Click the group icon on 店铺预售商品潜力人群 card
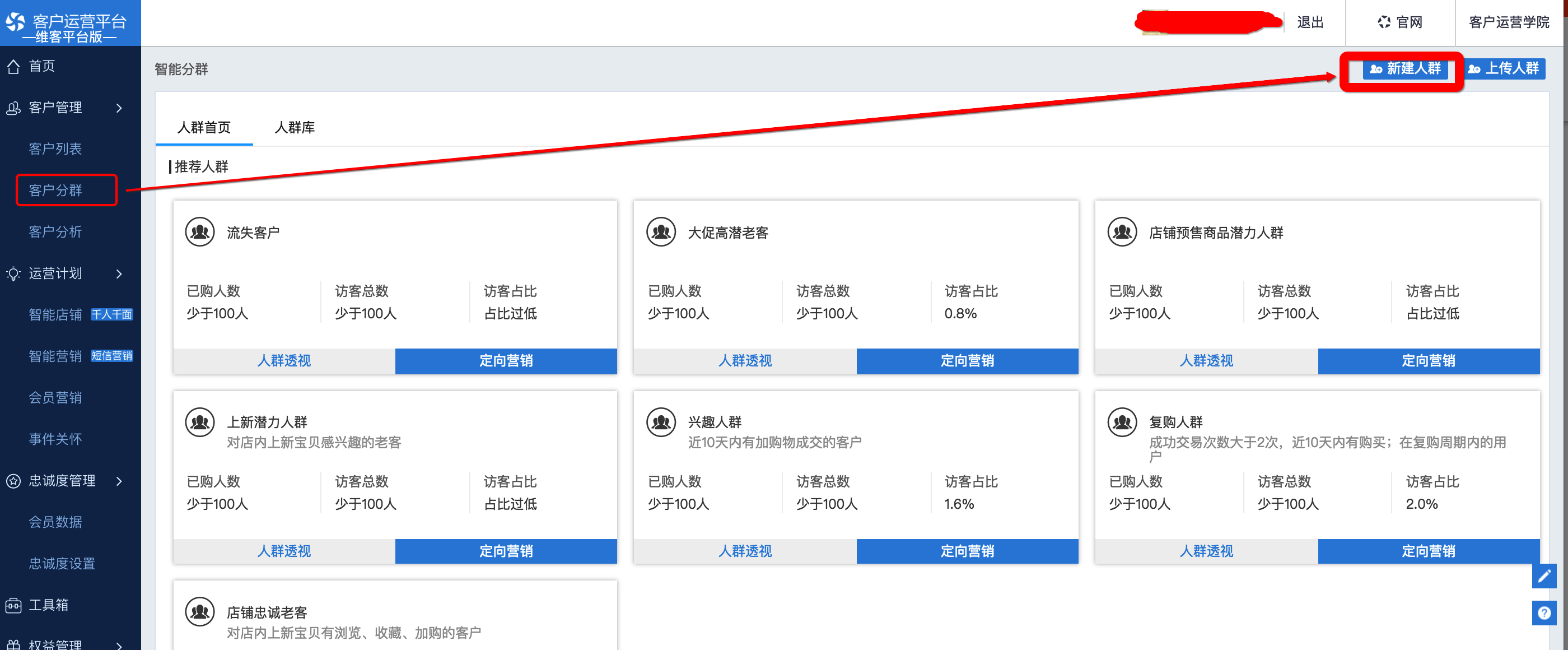Image resolution: width=1568 pixels, height=650 pixels. coord(1122,232)
